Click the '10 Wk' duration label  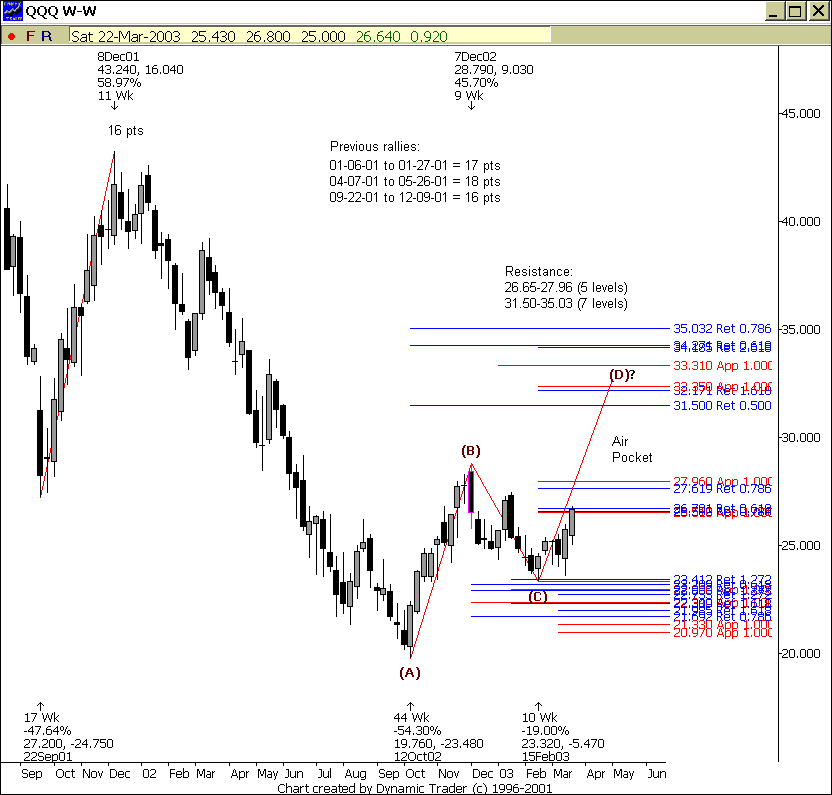pos(540,718)
